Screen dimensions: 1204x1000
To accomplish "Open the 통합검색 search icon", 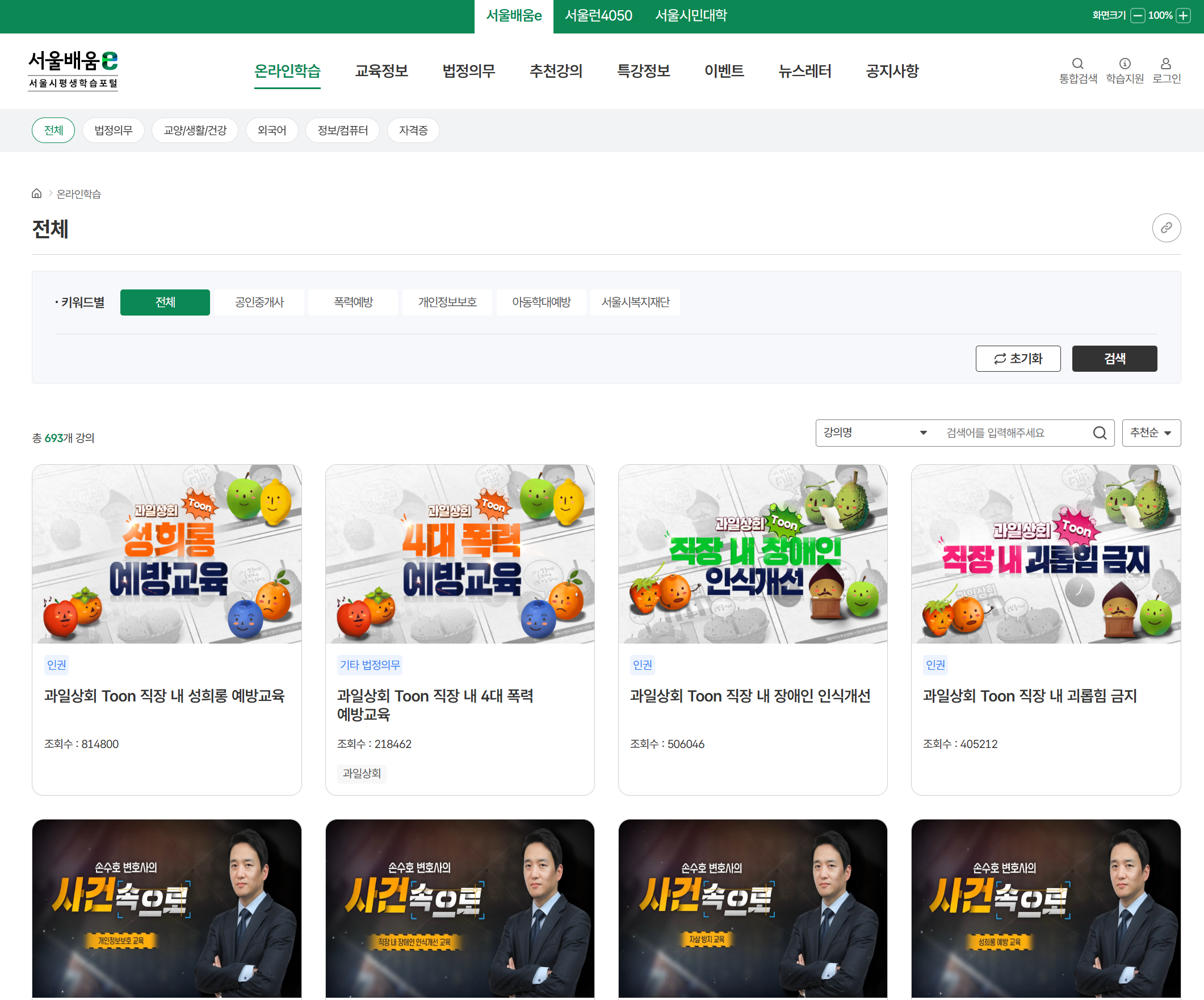I will [x=1077, y=64].
